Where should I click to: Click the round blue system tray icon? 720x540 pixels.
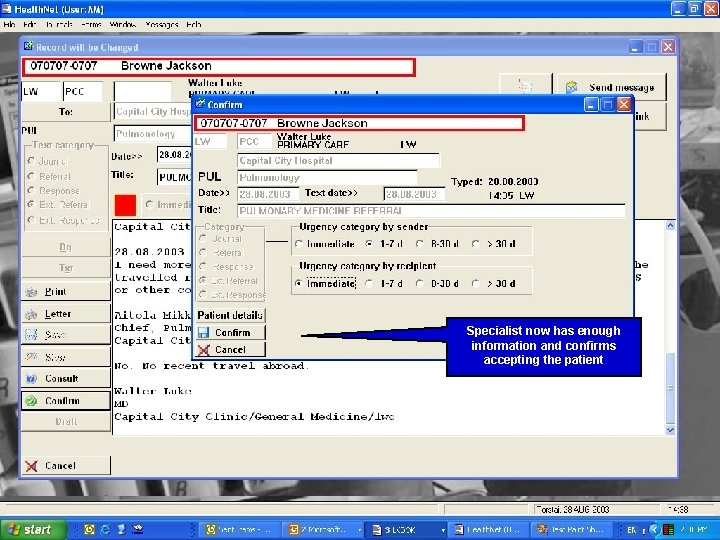point(654,530)
